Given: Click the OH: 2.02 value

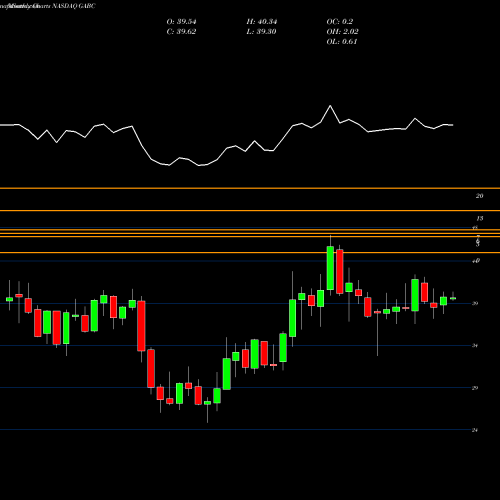Looking at the screenshot, I should (x=342, y=32).
